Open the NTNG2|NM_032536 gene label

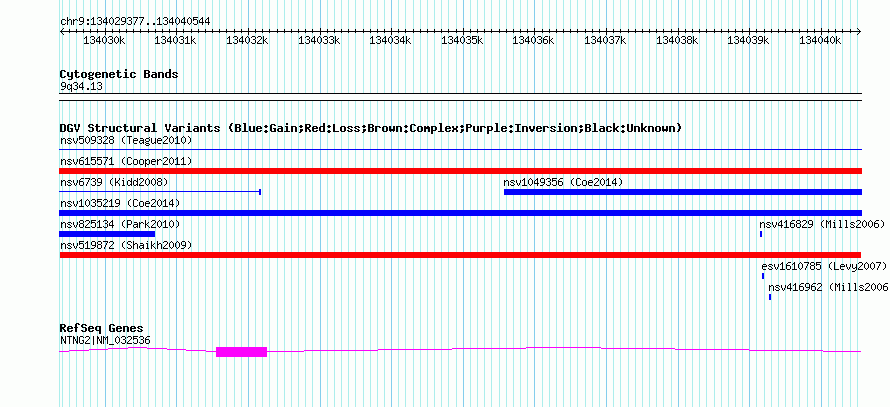pyautogui.click(x=105, y=340)
